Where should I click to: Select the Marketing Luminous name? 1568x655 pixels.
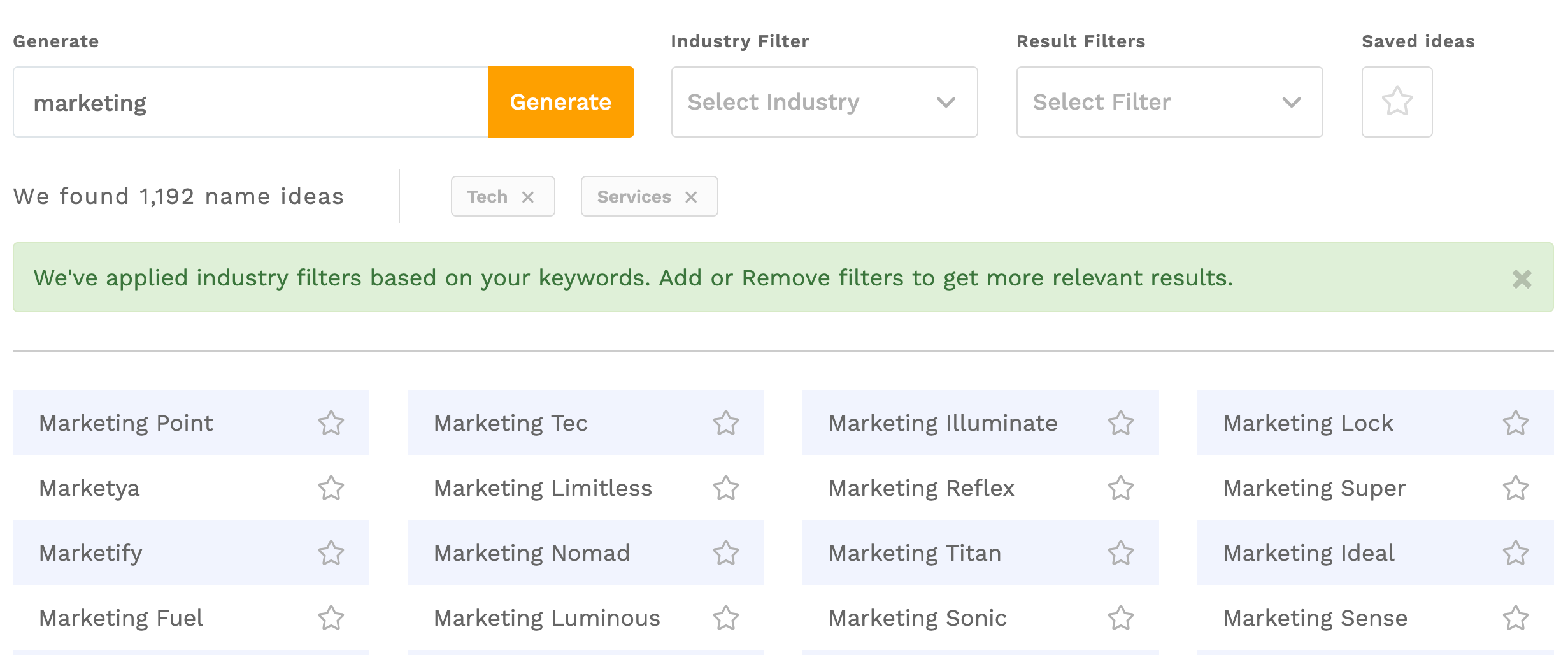click(x=547, y=618)
